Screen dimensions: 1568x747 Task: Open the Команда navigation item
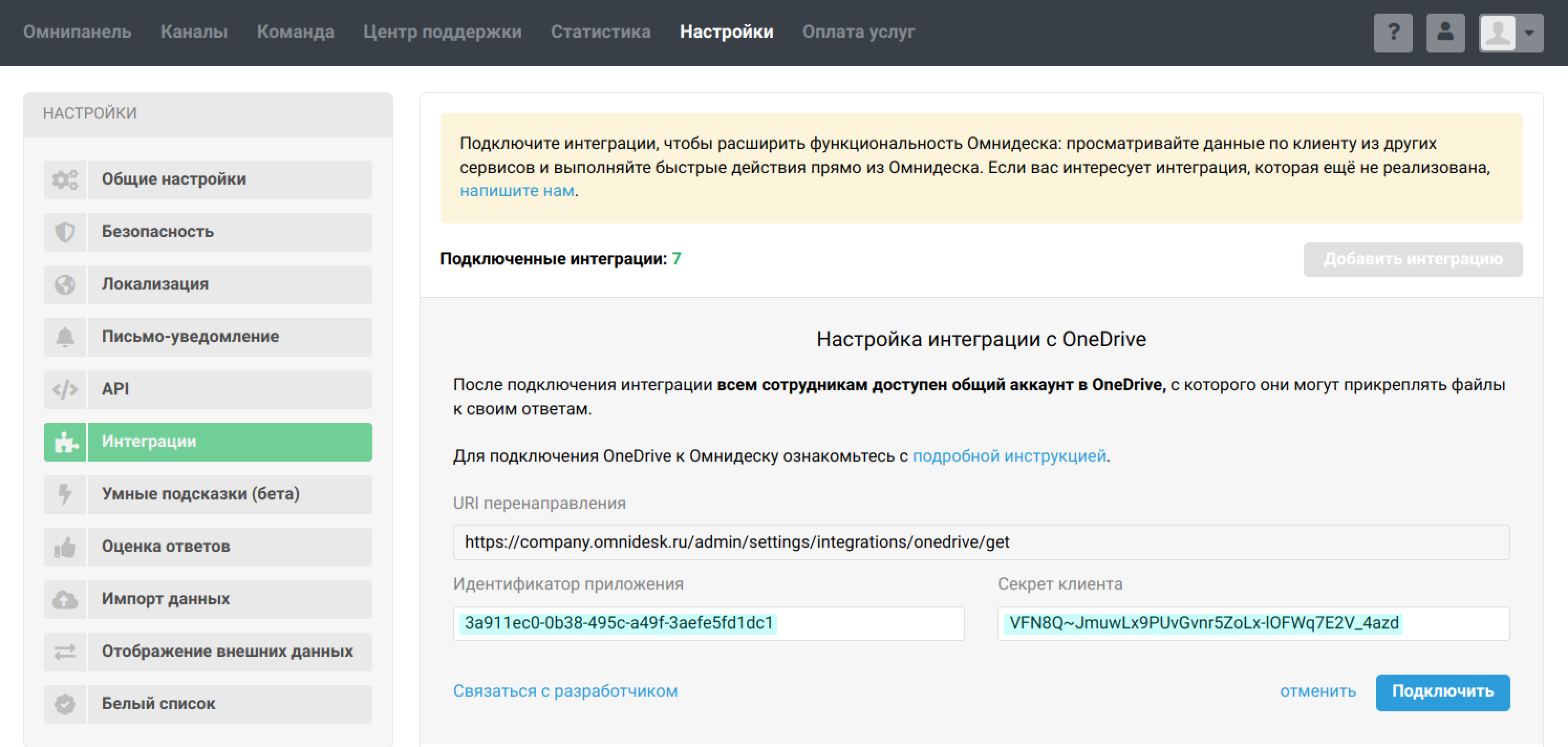(296, 31)
